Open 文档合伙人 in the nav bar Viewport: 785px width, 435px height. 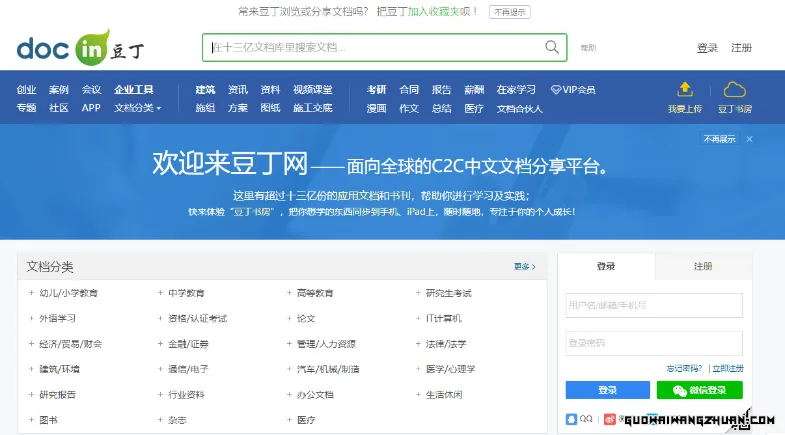tap(520, 109)
